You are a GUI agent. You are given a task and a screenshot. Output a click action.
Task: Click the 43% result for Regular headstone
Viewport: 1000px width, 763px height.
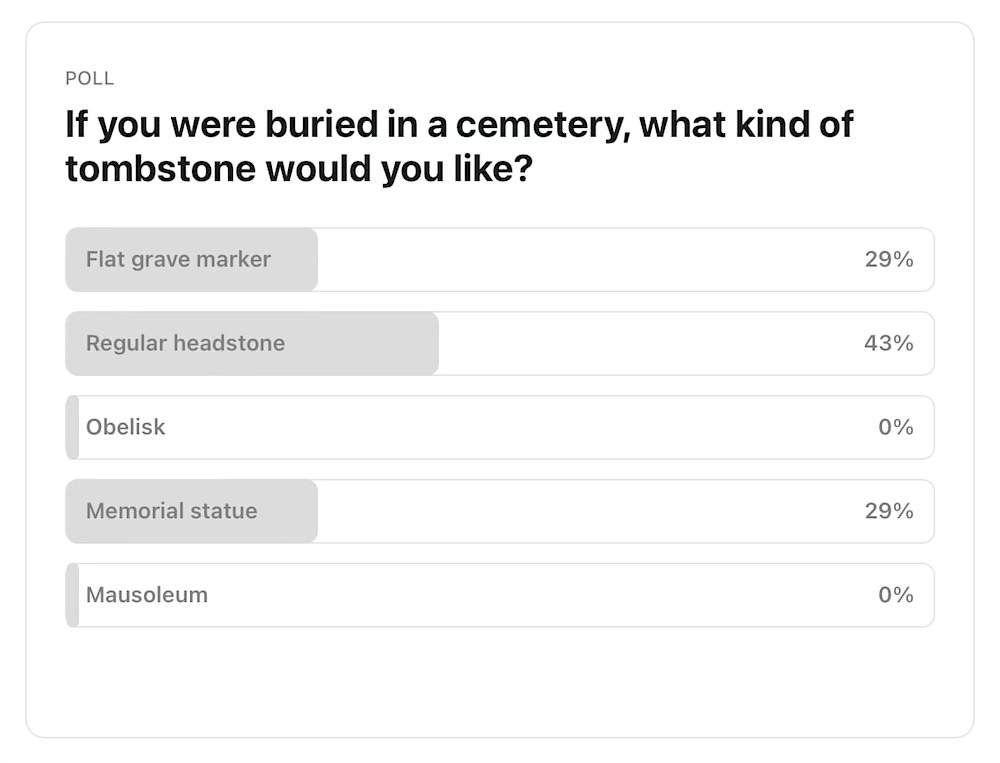pos(888,343)
